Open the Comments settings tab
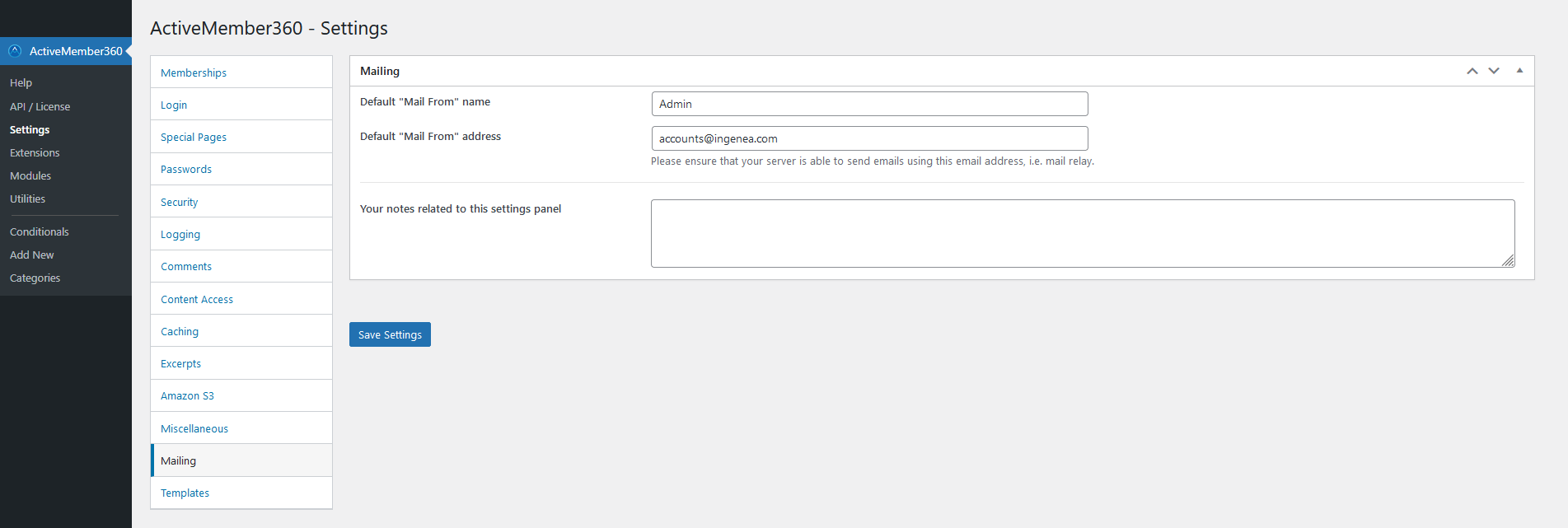Screen dimensions: 1568x528 (241, 266)
